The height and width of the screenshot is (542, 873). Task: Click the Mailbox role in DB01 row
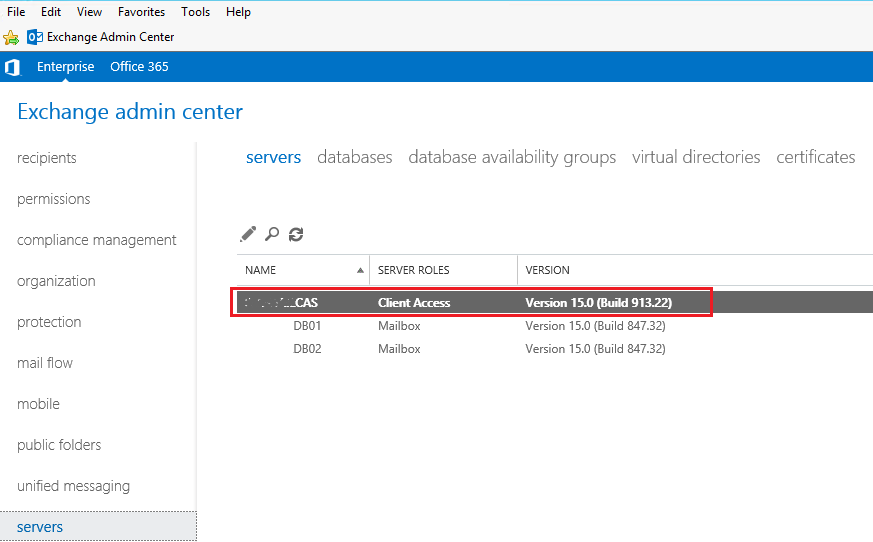(x=399, y=326)
